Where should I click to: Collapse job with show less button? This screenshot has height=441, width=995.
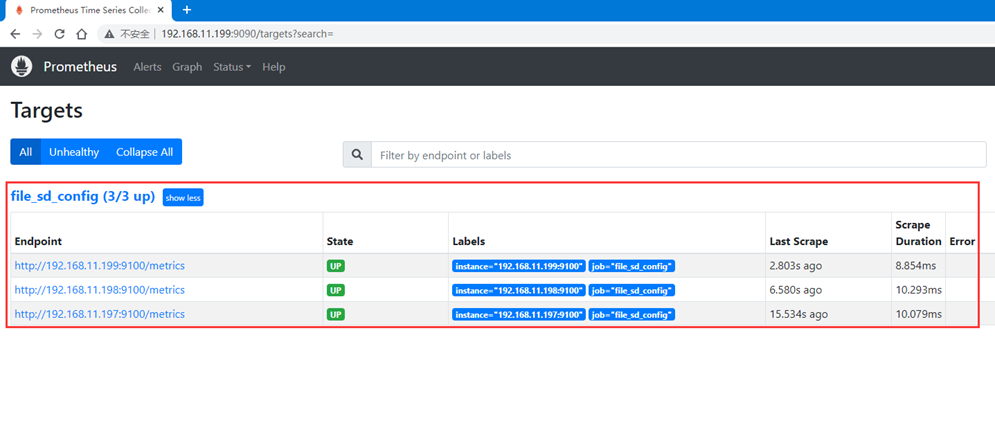[x=183, y=197]
